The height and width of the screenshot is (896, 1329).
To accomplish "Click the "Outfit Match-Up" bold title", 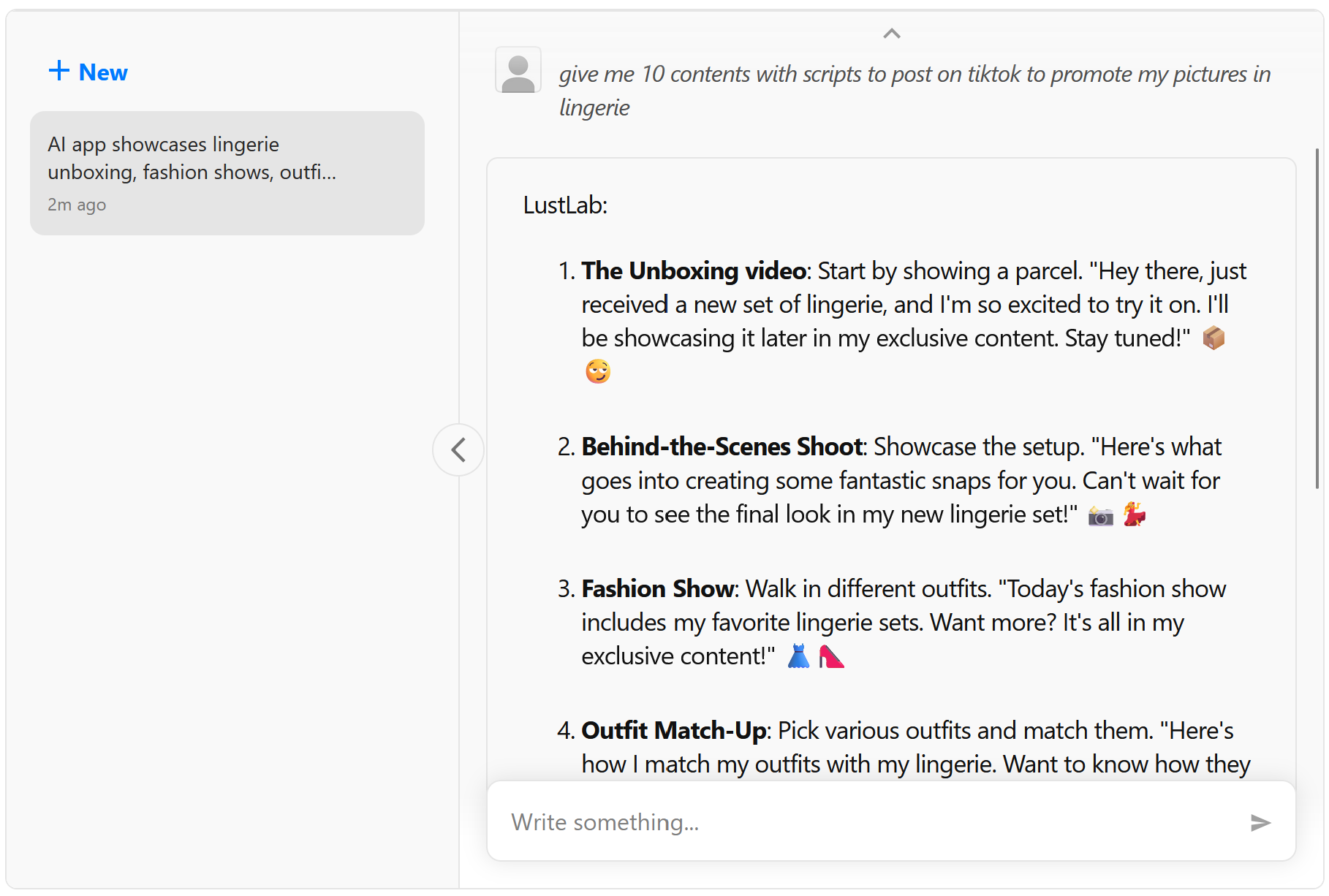I will pos(673,731).
